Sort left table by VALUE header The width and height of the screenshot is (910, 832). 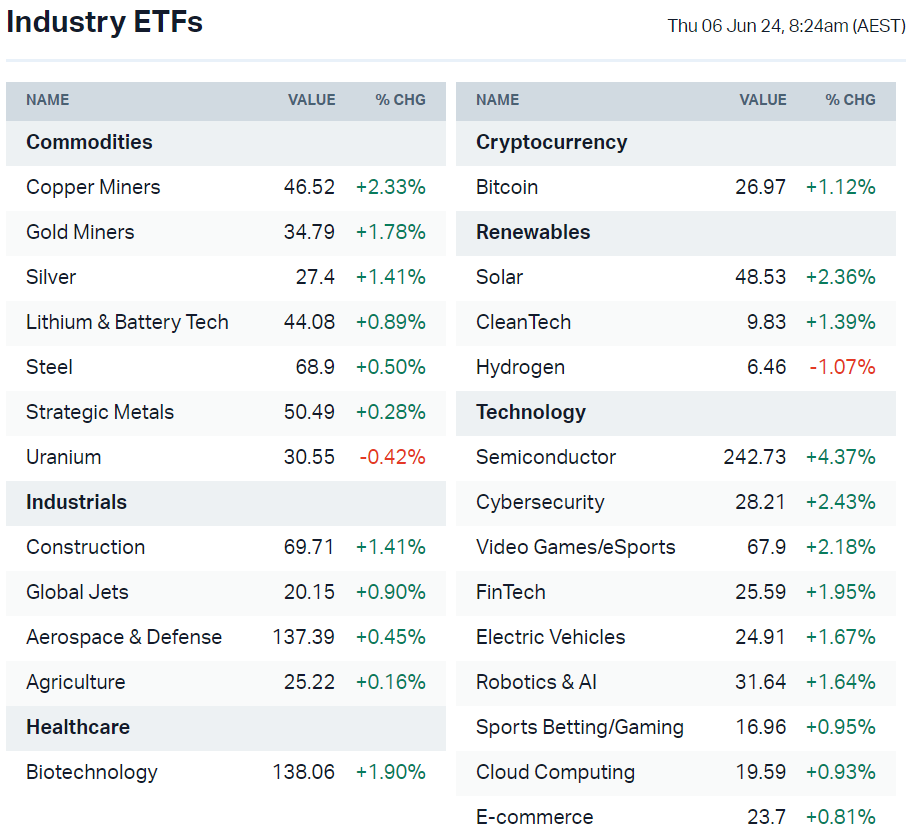pos(311,100)
